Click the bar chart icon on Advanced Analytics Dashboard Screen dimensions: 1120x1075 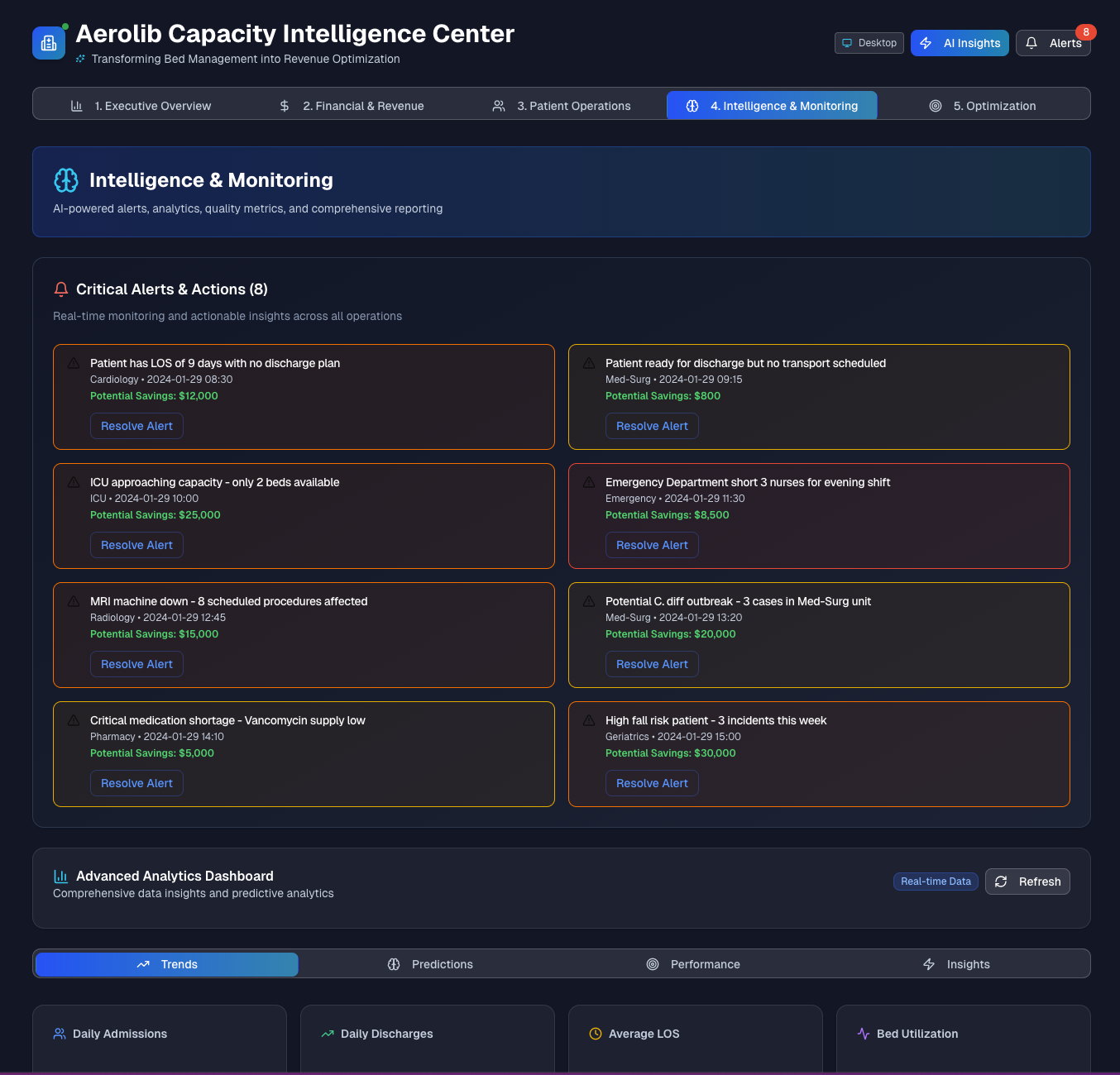(x=60, y=876)
